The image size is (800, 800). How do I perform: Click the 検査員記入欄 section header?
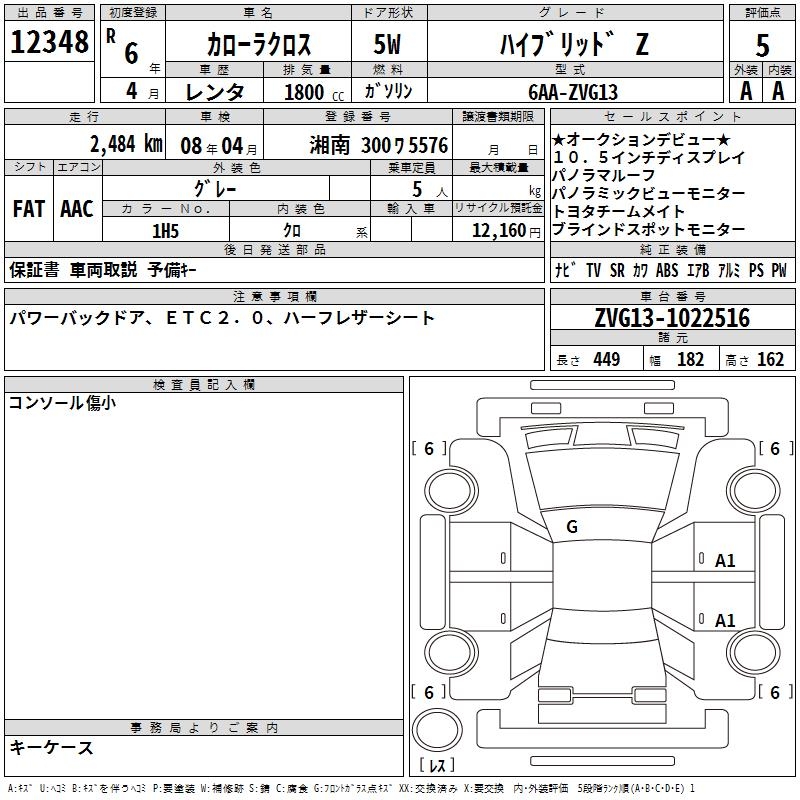point(204,385)
